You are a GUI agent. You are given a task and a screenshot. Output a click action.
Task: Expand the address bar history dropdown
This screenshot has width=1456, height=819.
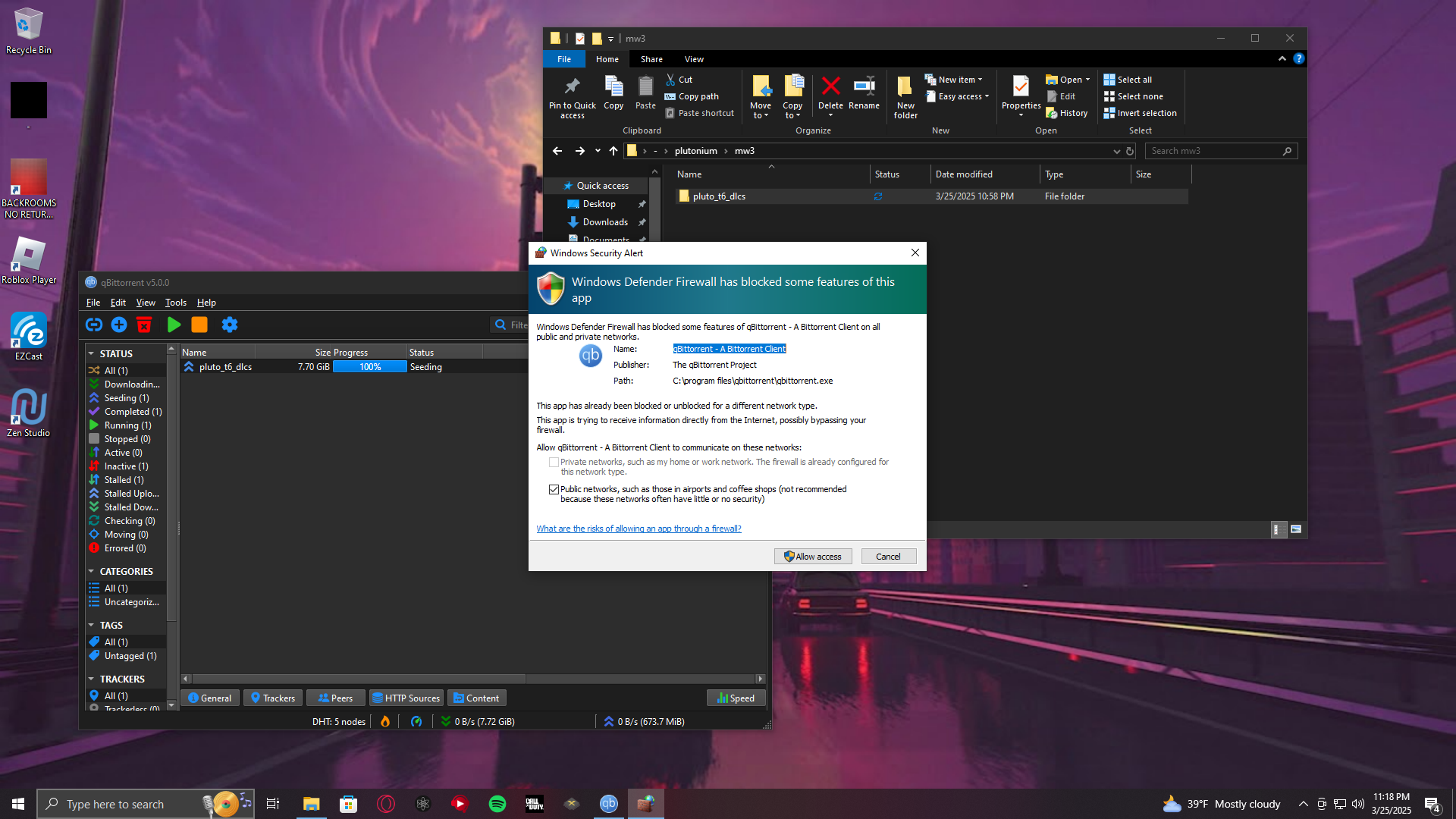tap(1116, 151)
